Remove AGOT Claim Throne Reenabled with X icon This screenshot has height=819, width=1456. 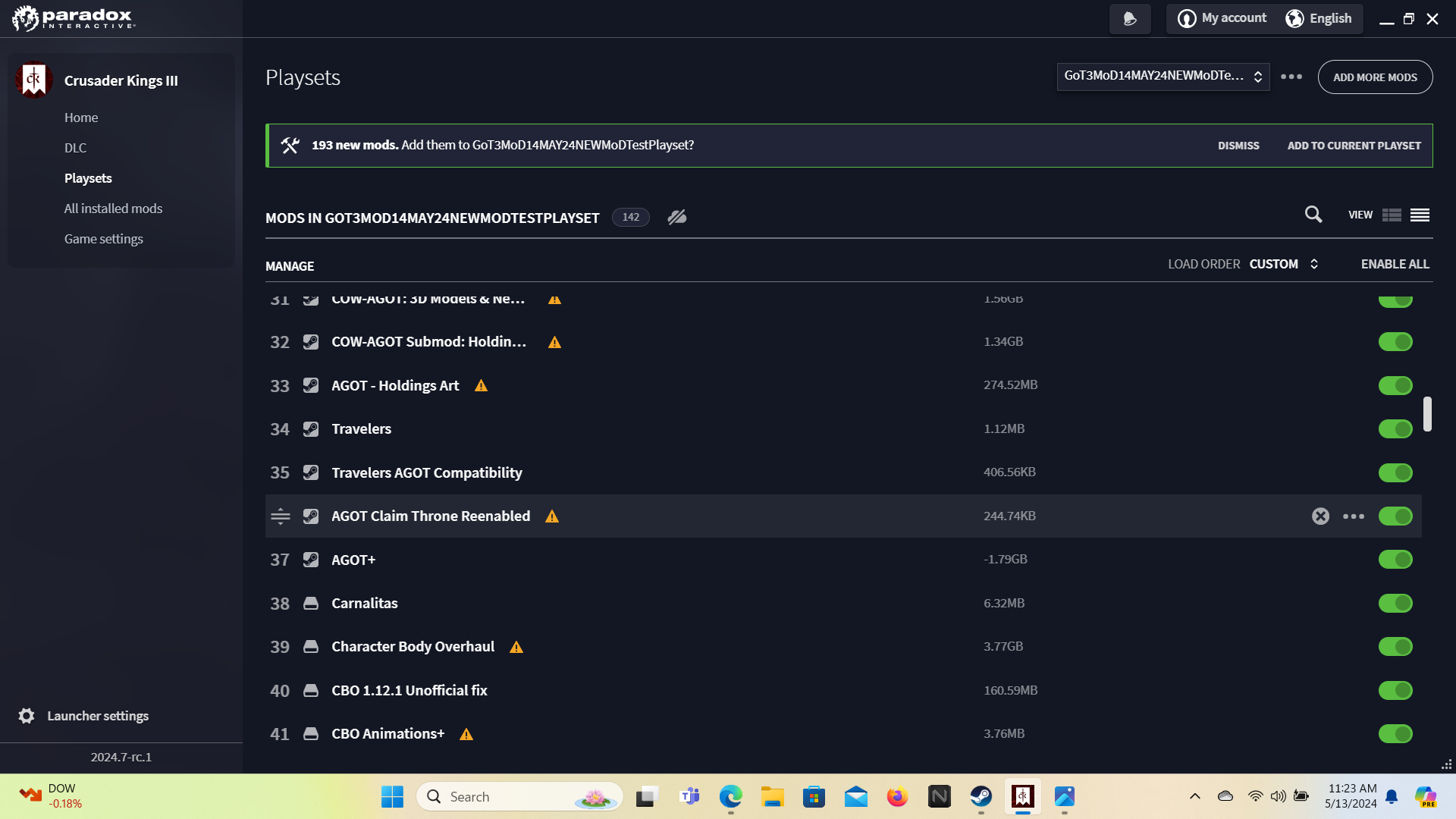[x=1320, y=516]
